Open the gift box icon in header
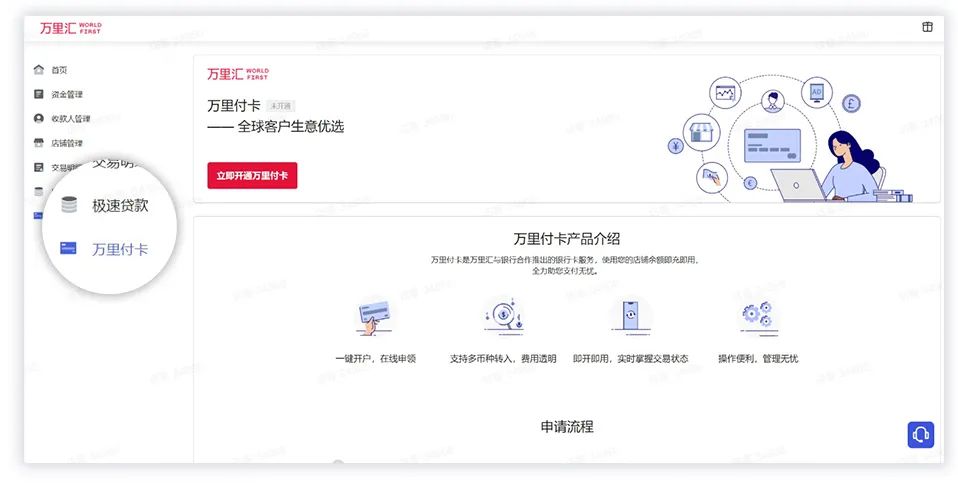The height and width of the screenshot is (497, 958). point(927,27)
